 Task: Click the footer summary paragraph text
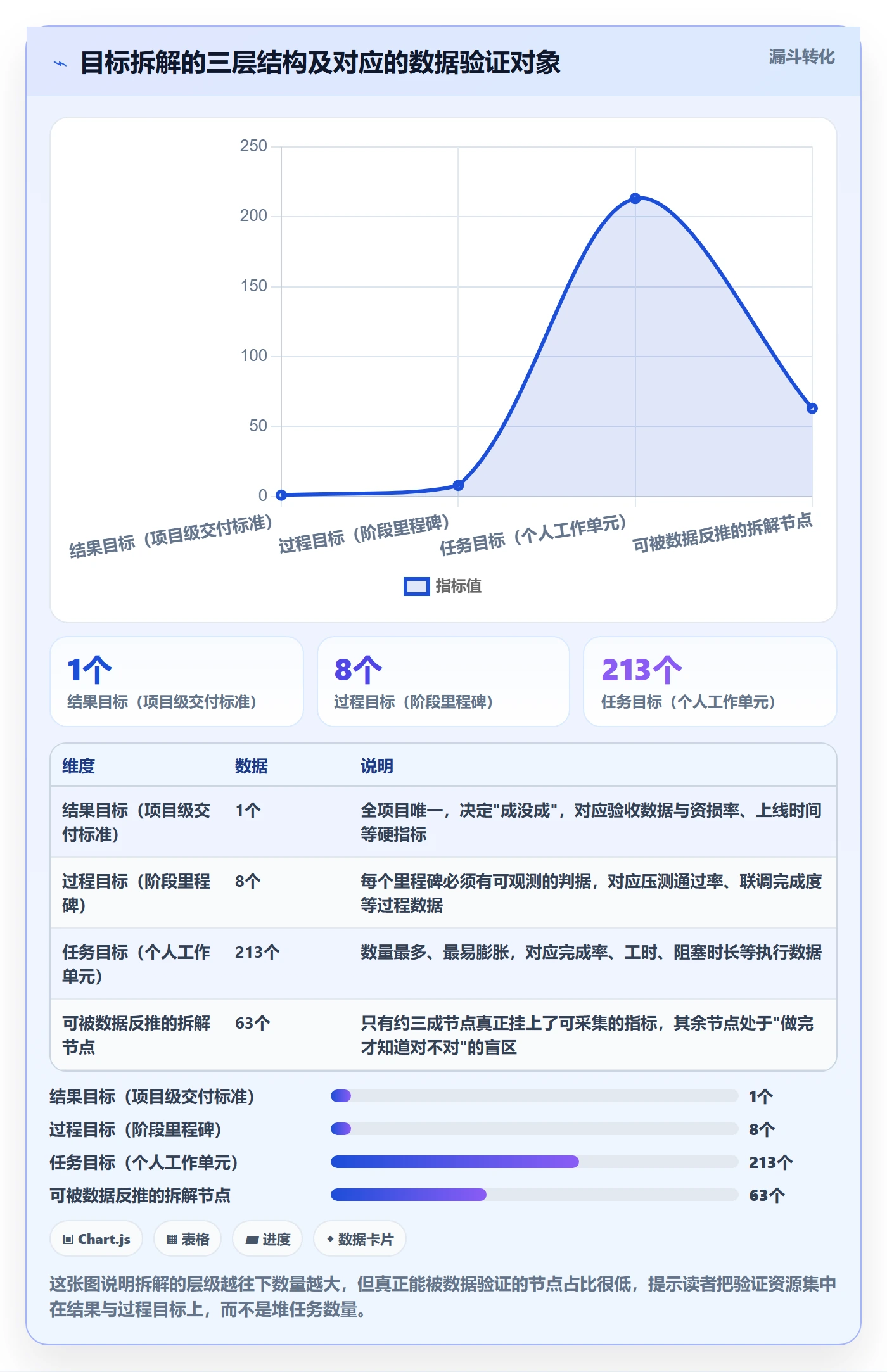coord(443,1296)
